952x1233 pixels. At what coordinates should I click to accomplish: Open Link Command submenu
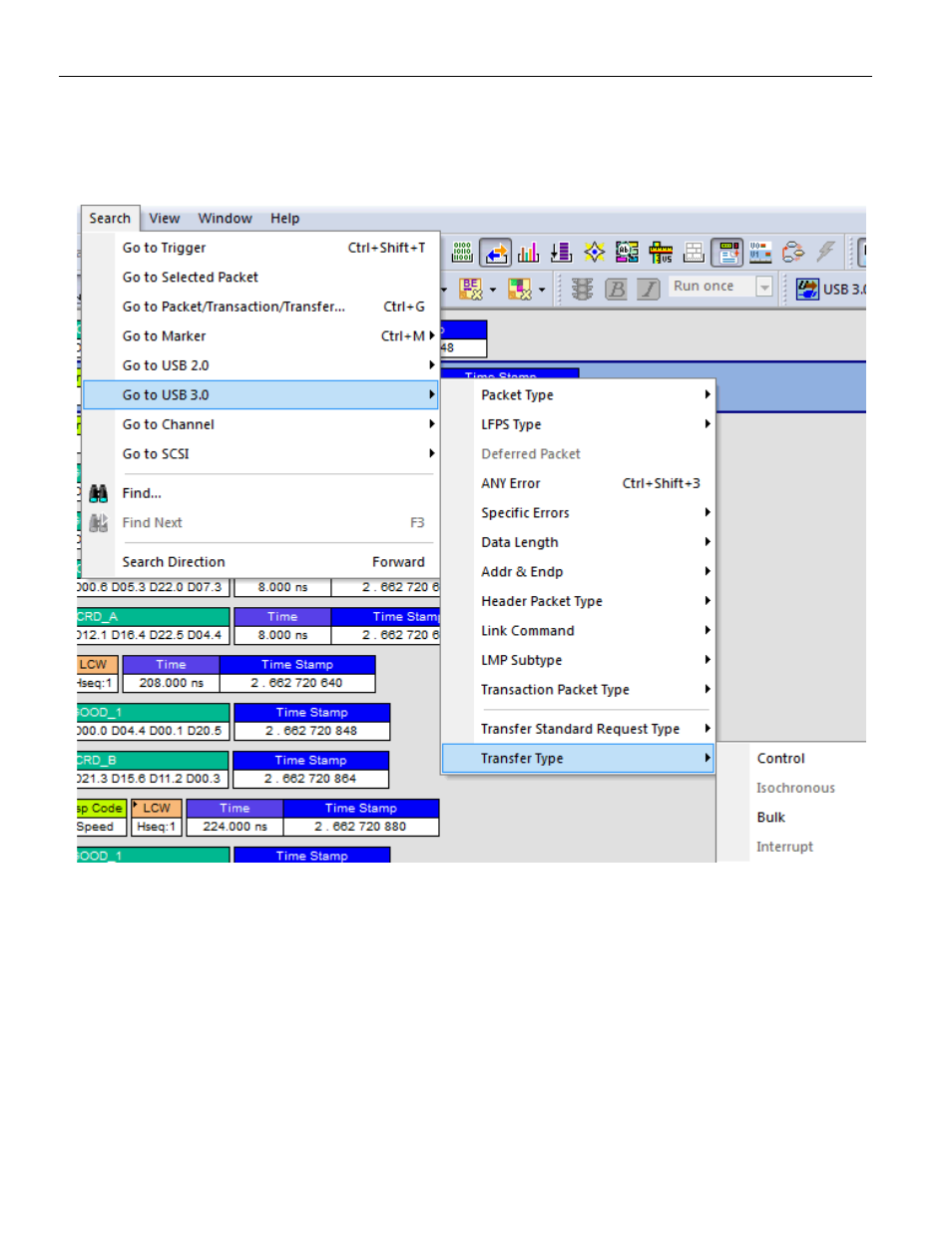point(578,630)
